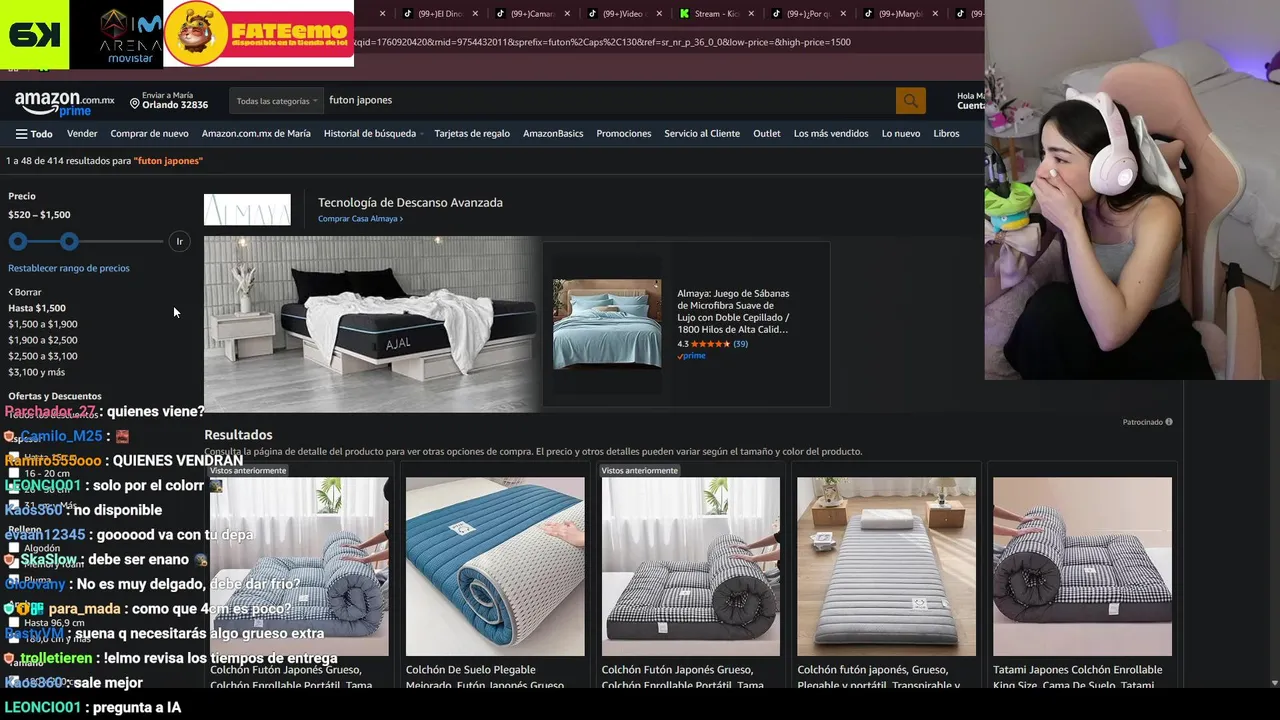Check the Algodón filling checkbox

pyautogui.click(x=14, y=548)
